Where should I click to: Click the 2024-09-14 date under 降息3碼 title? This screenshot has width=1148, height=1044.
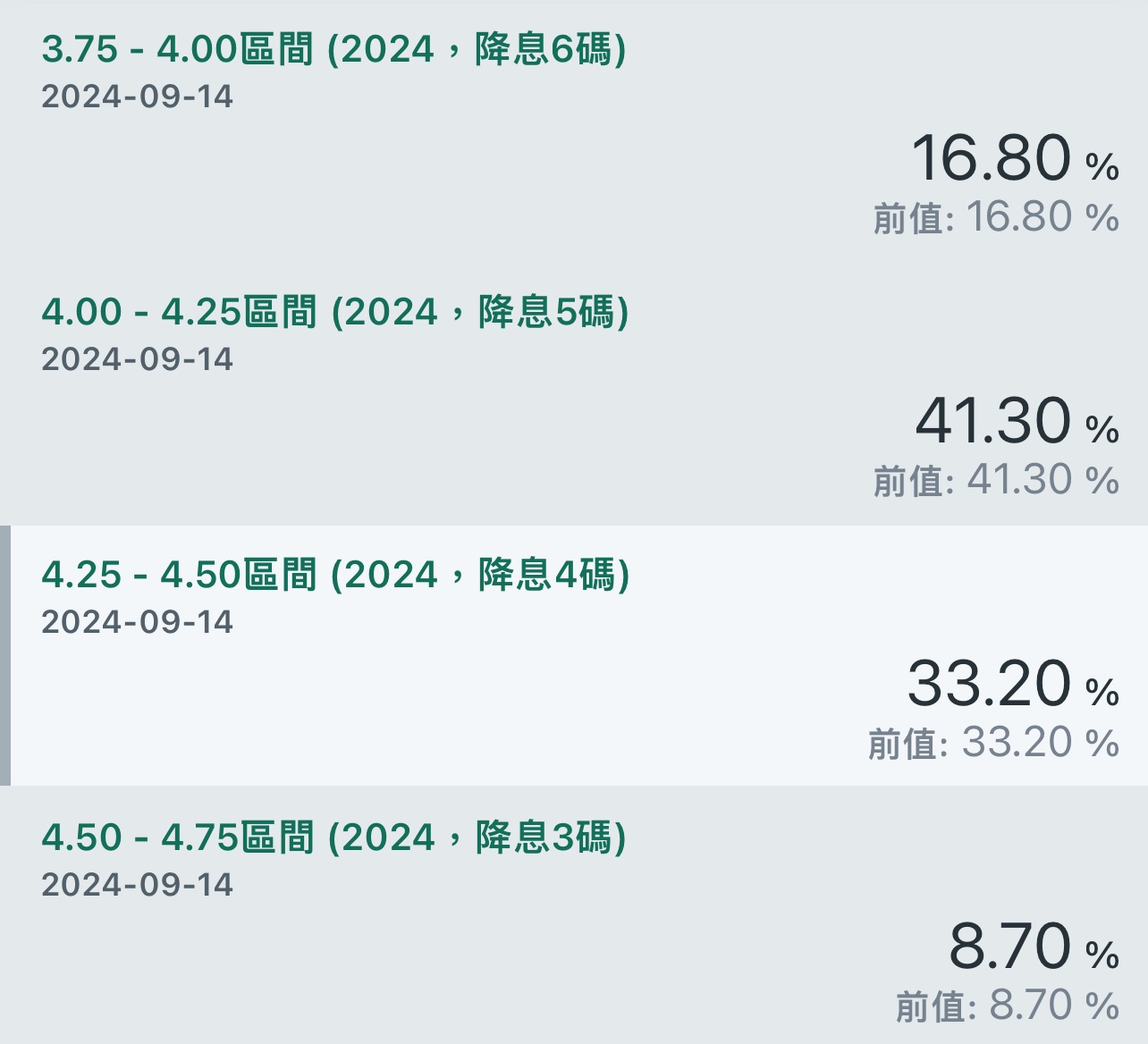pos(137,885)
